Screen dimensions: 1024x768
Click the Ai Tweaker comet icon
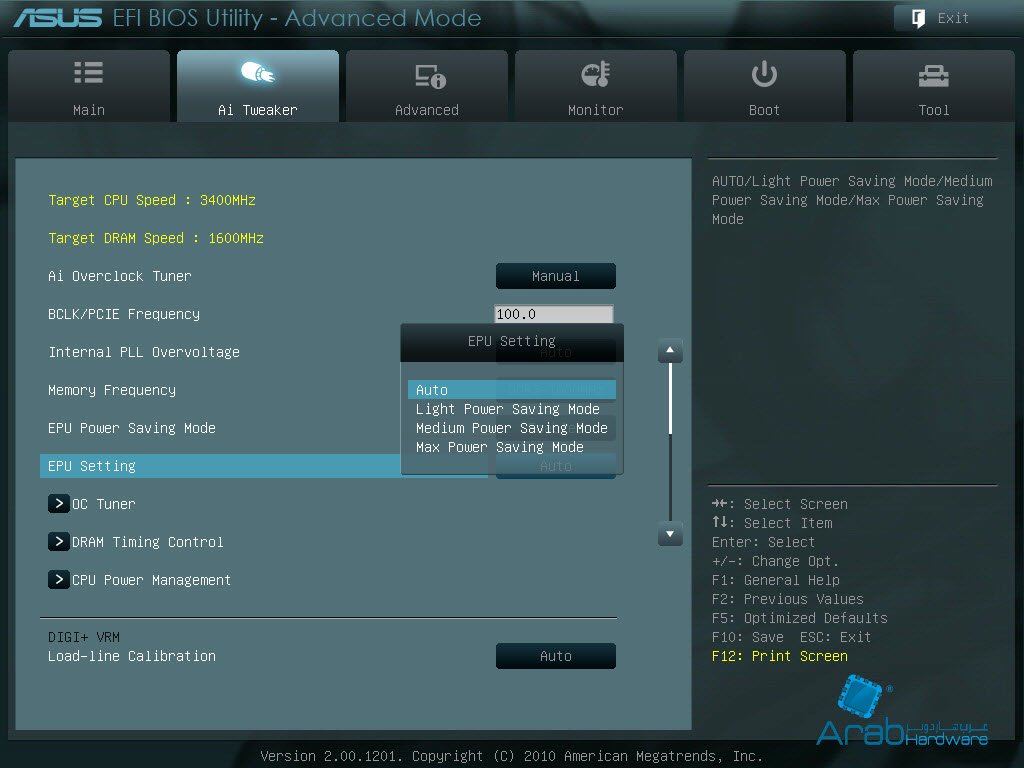pos(257,72)
